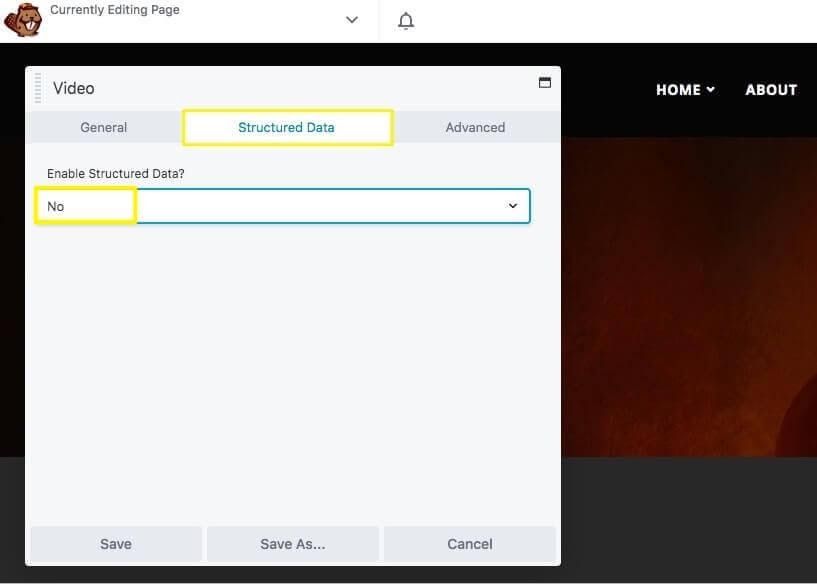Cancel the Video settings changes
Viewport: 817px width, 584px height.
(x=470, y=544)
